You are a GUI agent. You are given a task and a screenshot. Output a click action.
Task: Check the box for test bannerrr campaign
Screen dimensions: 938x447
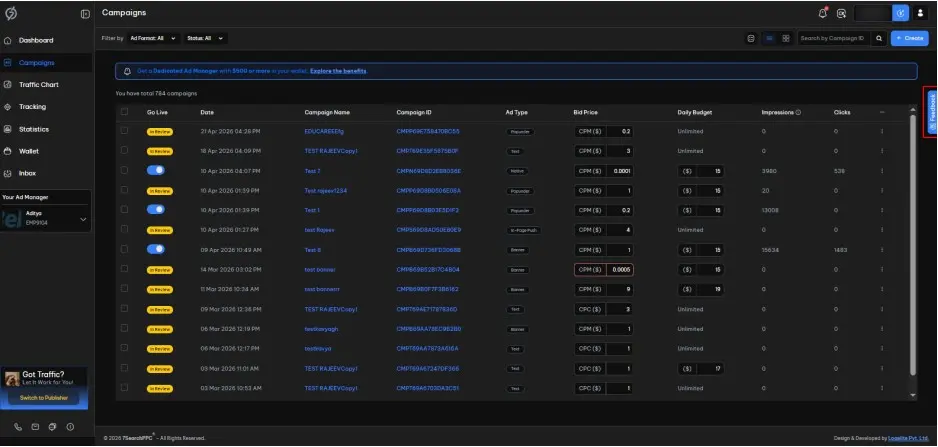[124, 288]
